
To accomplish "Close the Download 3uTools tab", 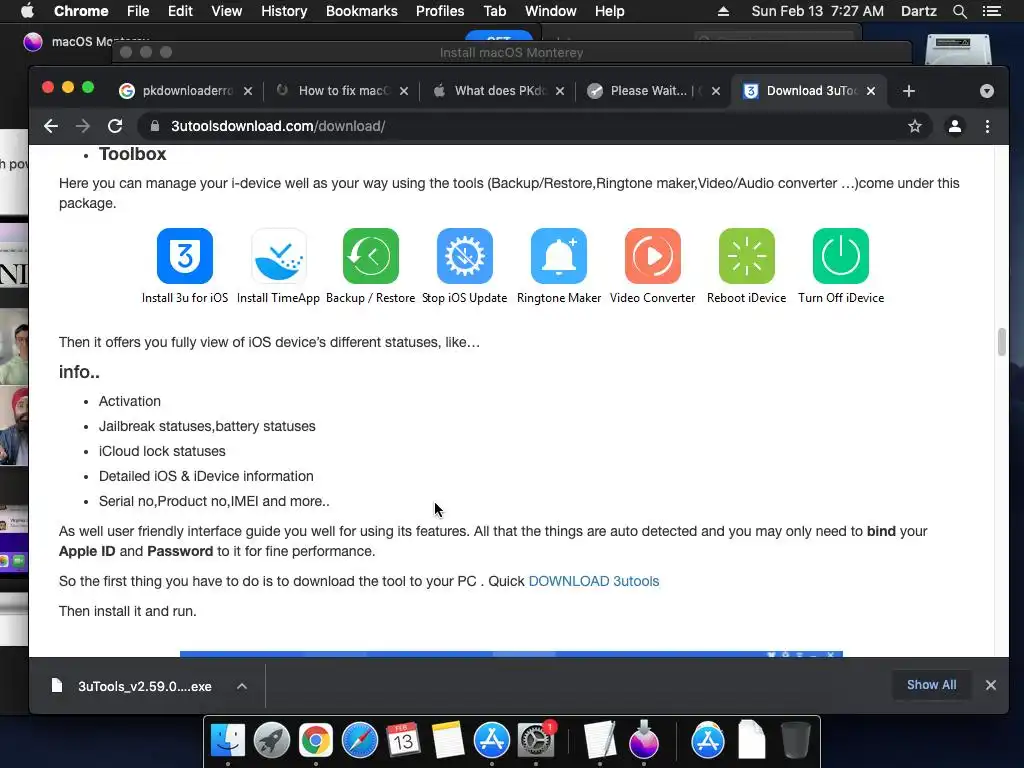I will 871,91.
